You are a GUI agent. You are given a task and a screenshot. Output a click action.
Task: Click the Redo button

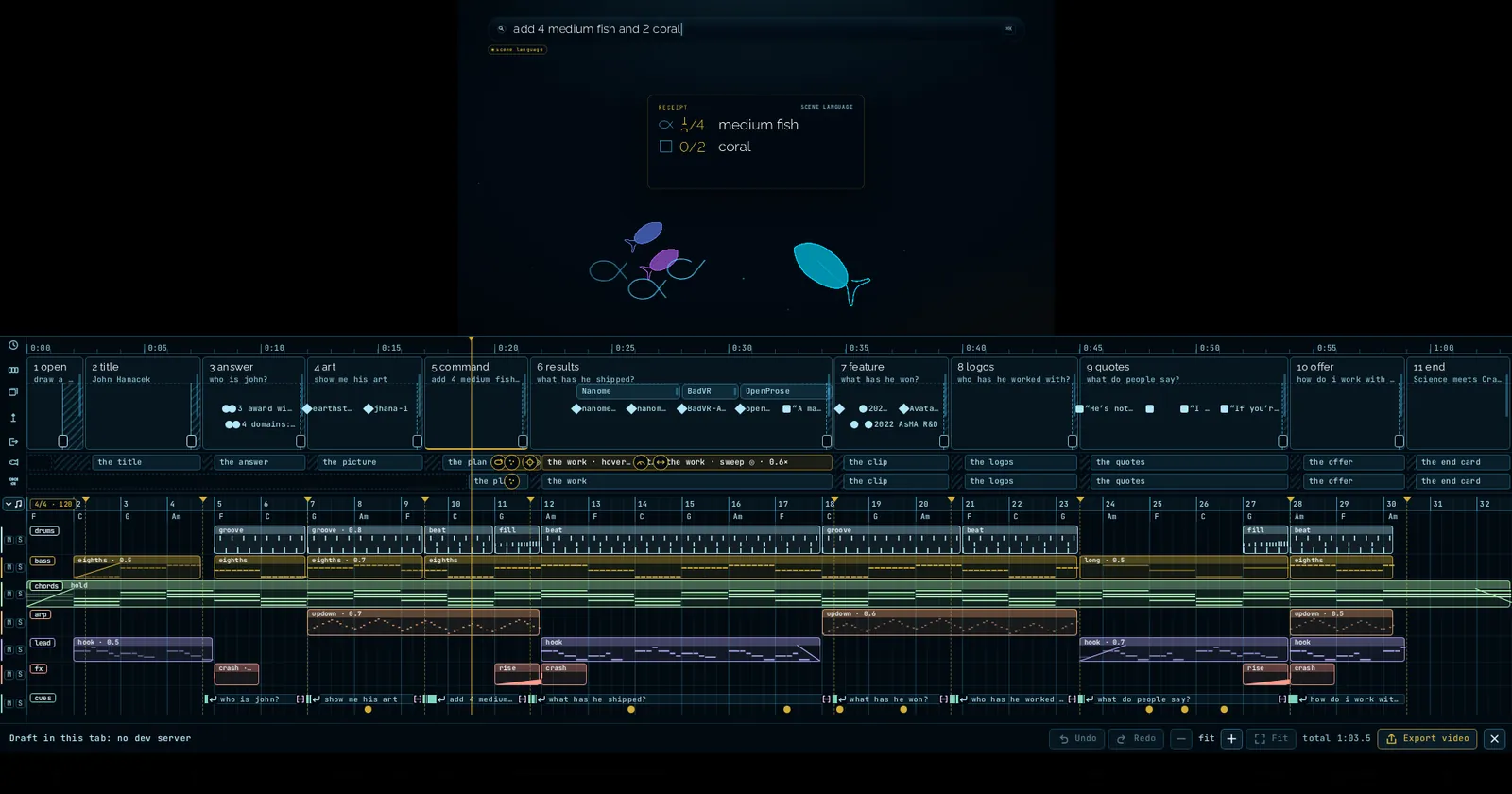pyautogui.click(x=1136, y=739)
